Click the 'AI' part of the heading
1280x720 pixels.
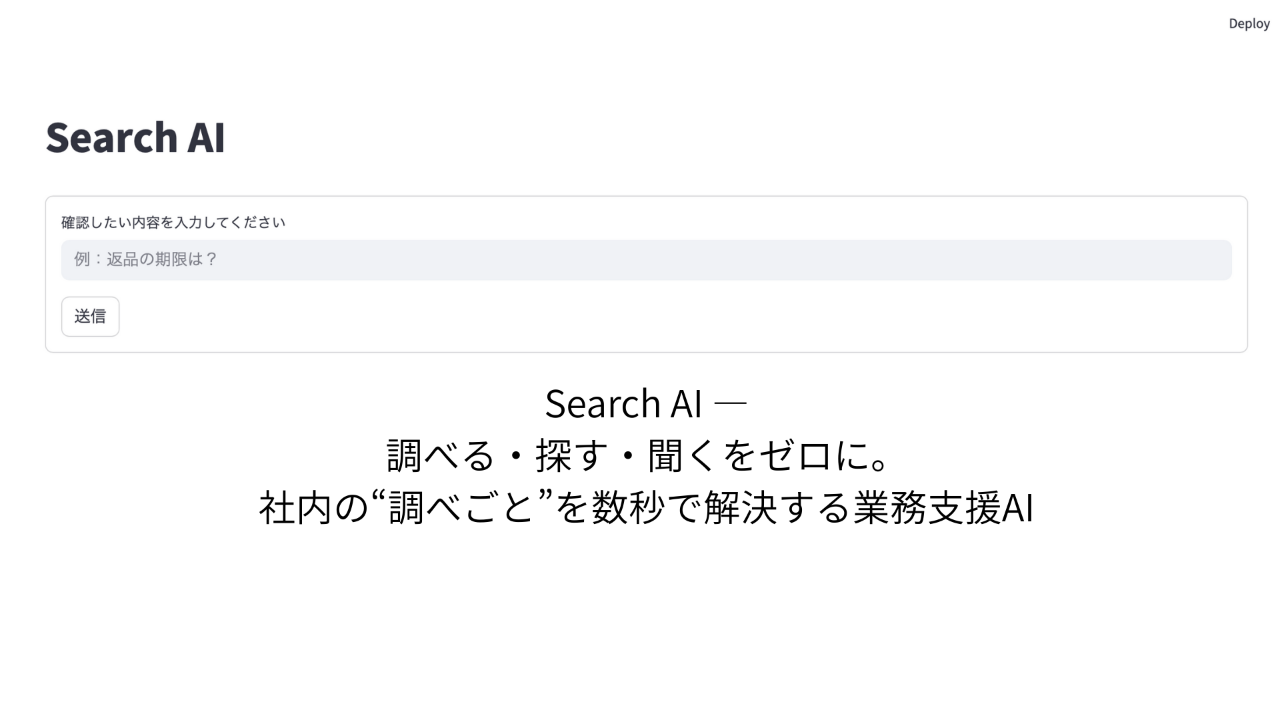click(206, 138)
